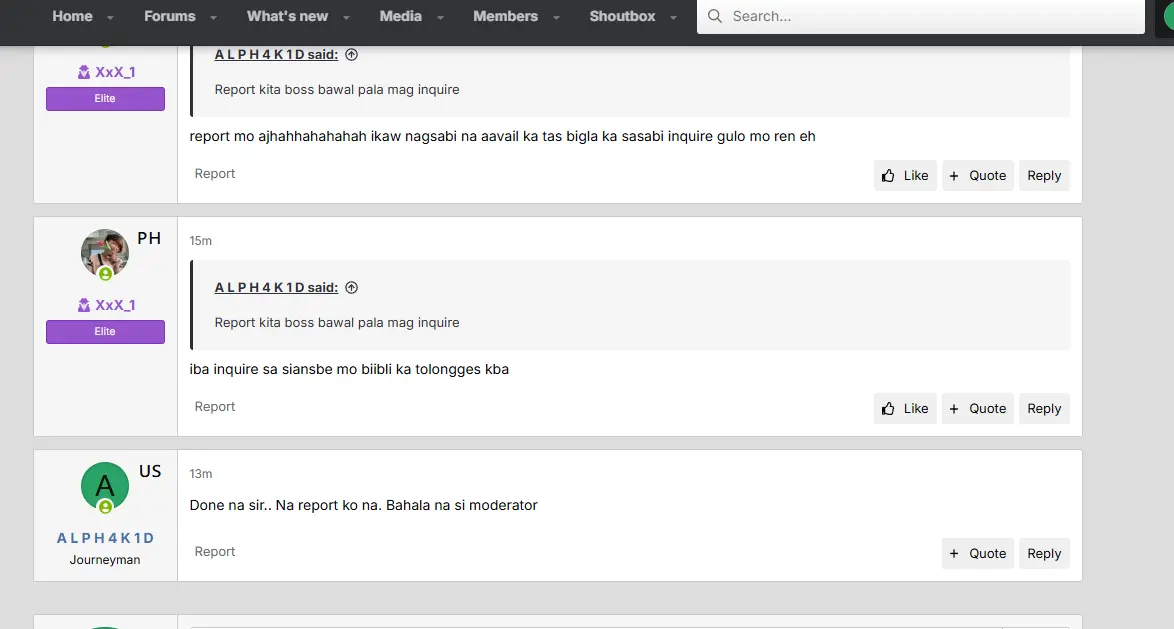Click the 'PH' country label in the 15m post
This screenshot has width=1174, height=629.
149,238
